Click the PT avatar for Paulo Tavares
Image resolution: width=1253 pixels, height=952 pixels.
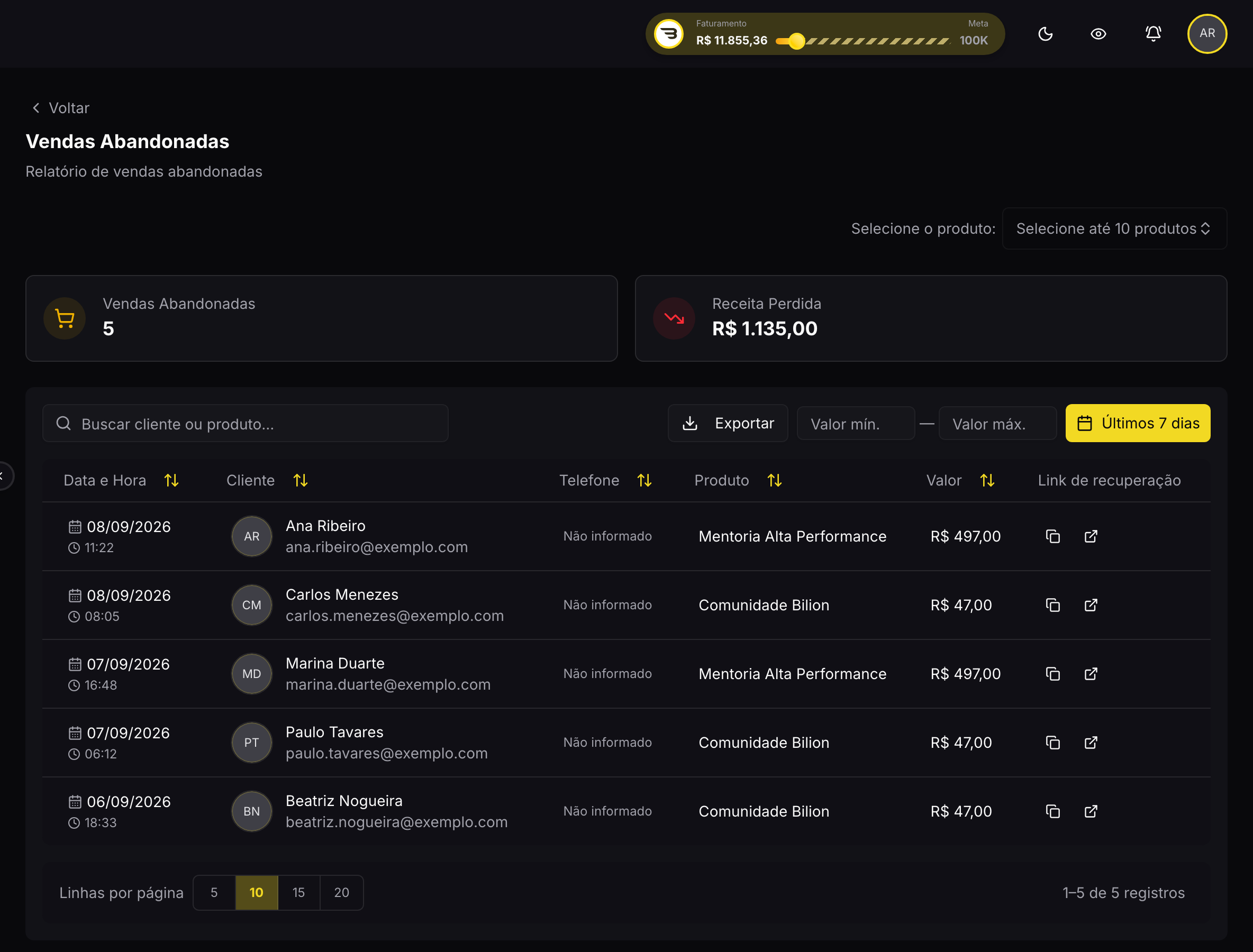point(252,743)
